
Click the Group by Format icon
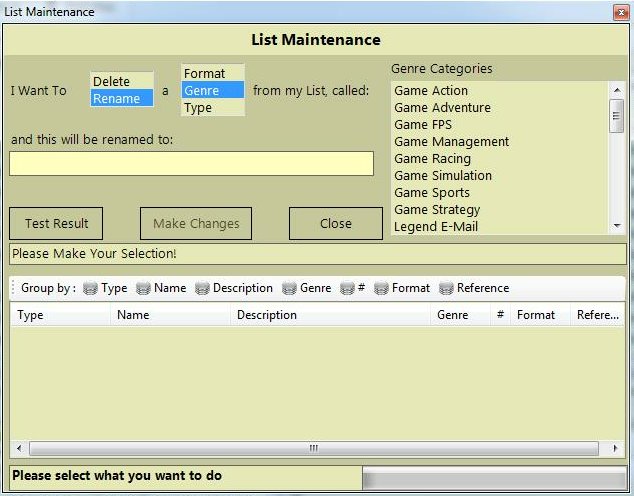381,288
